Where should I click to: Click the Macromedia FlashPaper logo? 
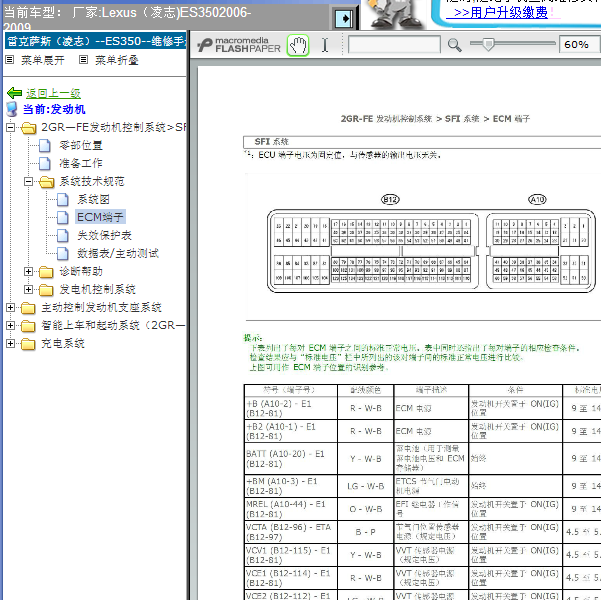tap(239, 45)
